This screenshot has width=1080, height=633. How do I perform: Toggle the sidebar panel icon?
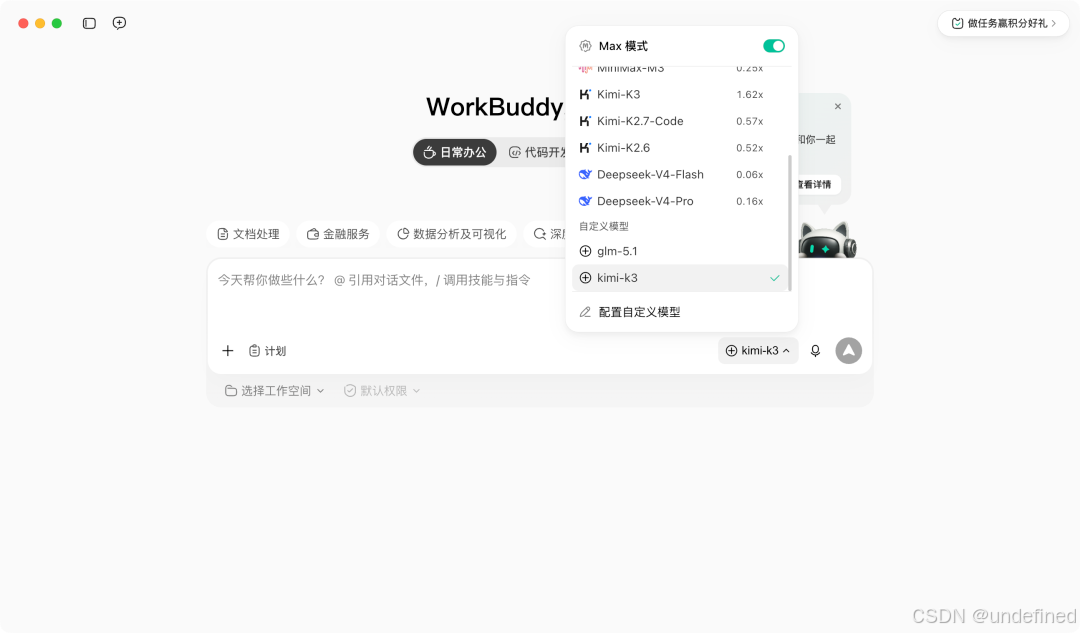coord(89,23)
